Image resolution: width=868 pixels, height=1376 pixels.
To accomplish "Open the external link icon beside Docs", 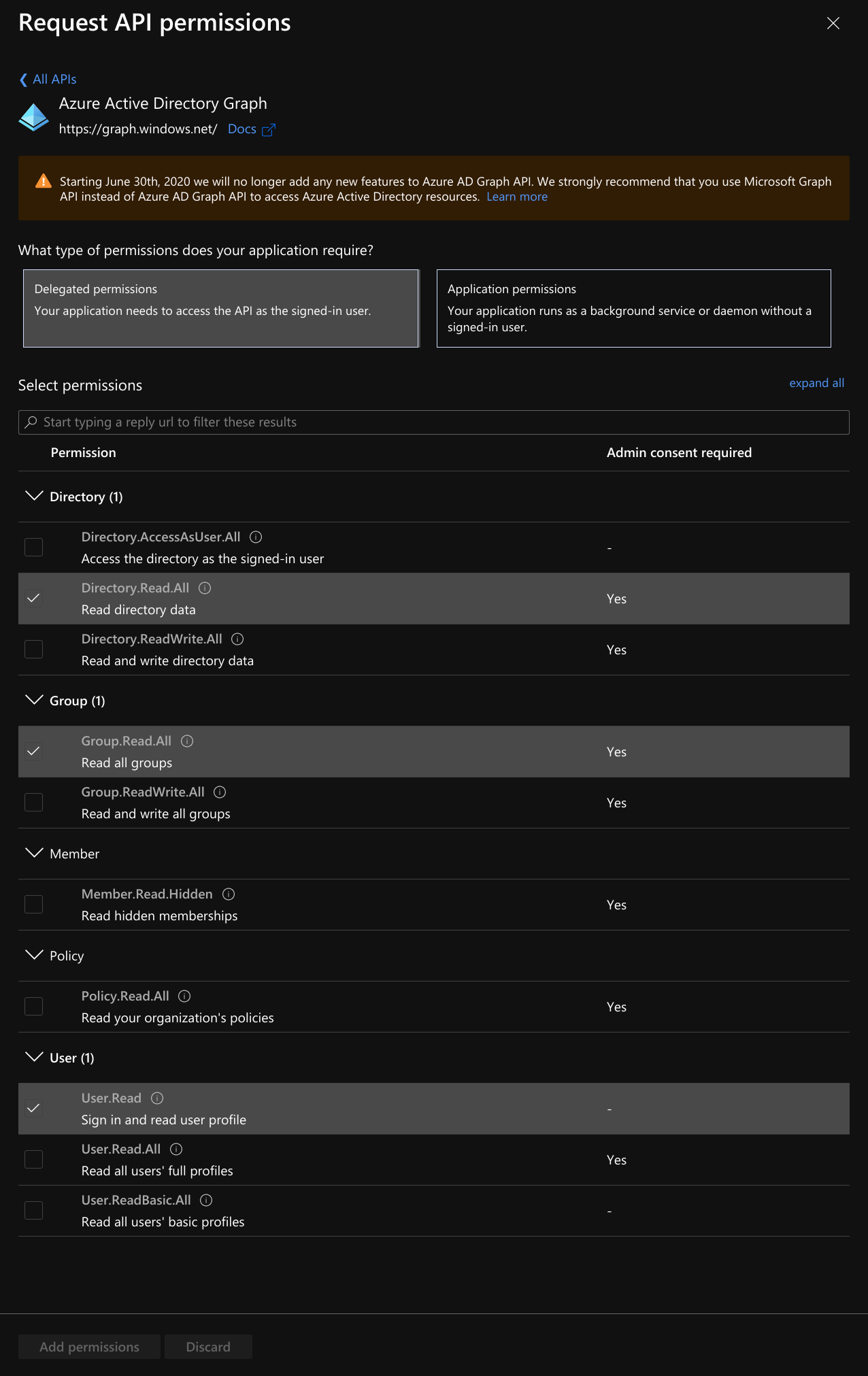I will (x=269, y=130).
